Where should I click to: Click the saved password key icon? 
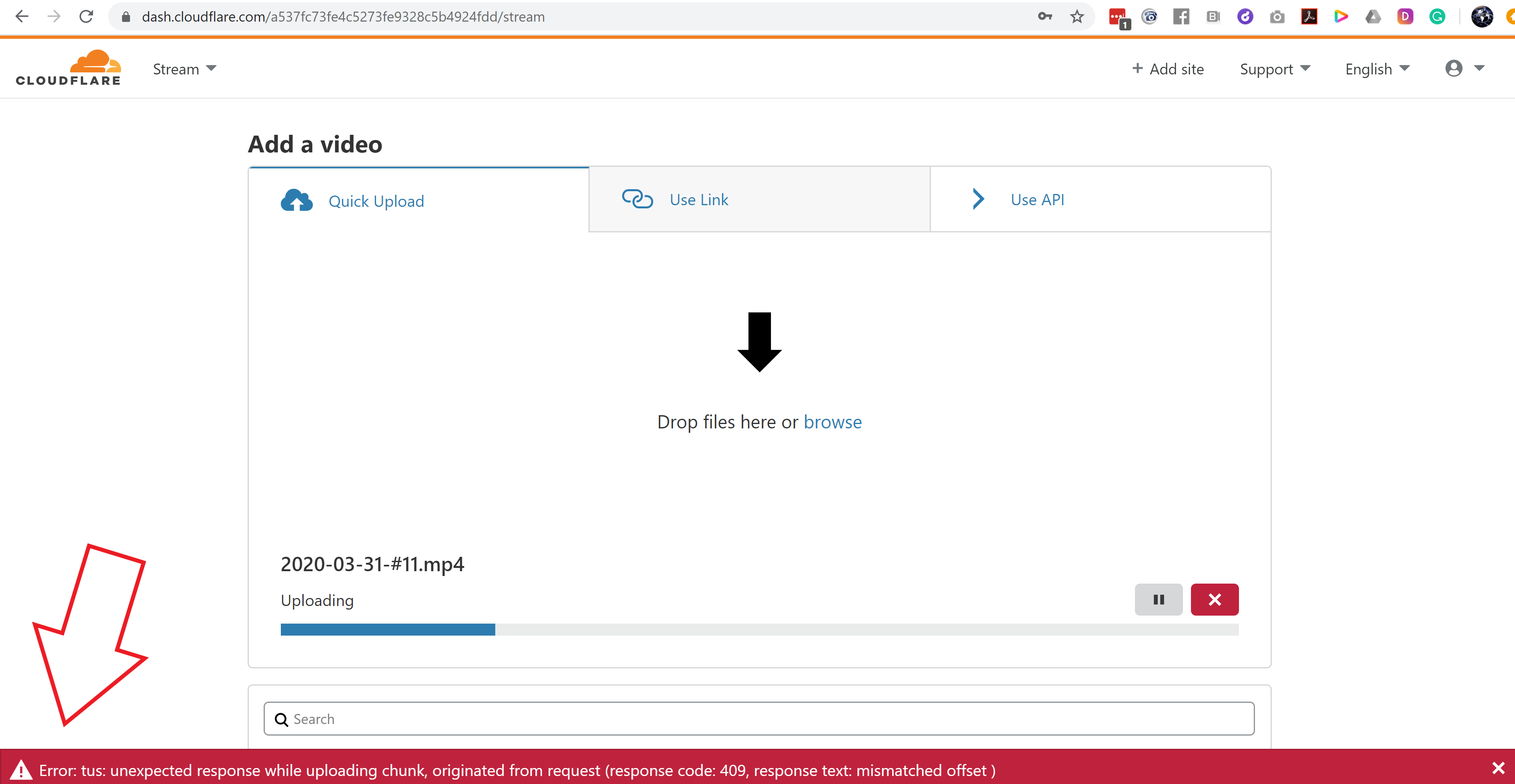(1045, 16)
